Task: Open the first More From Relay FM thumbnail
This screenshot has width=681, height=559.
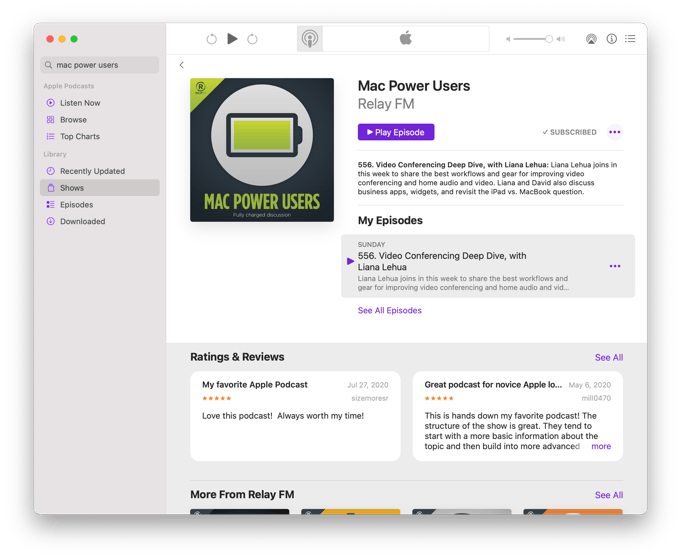Action: (x=240, y=512)
